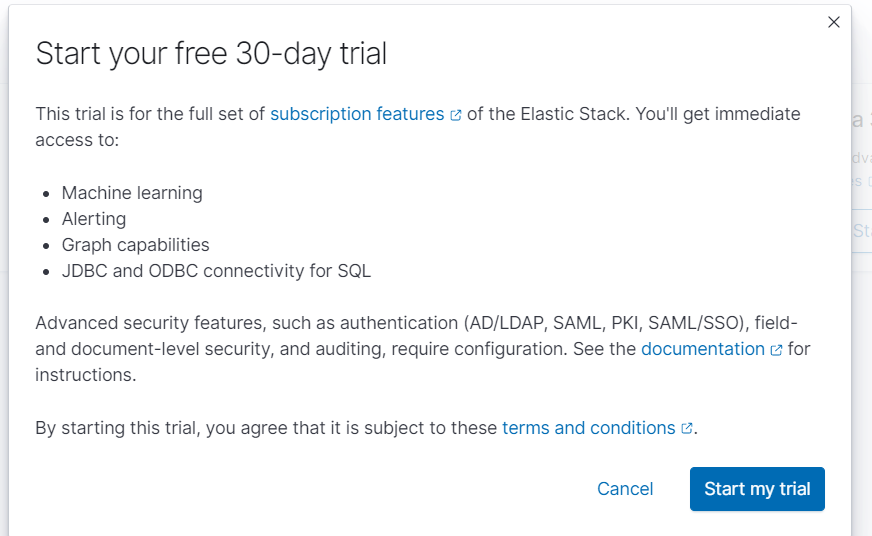Click the 'Start your free 30-day trial' heading
872x536 pixels.
pyautogui.click(x=211, y=54)
